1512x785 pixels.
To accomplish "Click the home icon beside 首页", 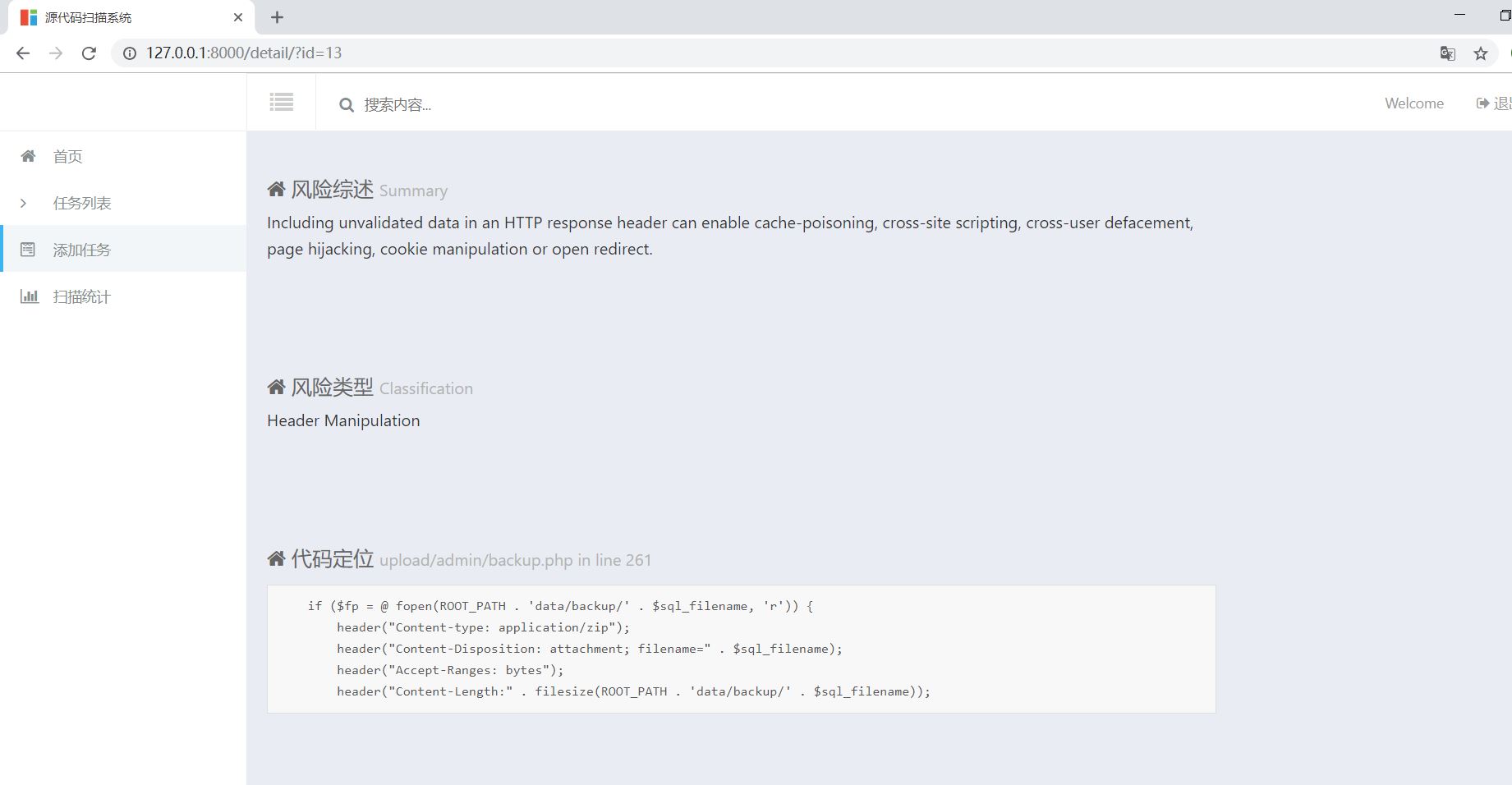I will click(x=28, y=156).
